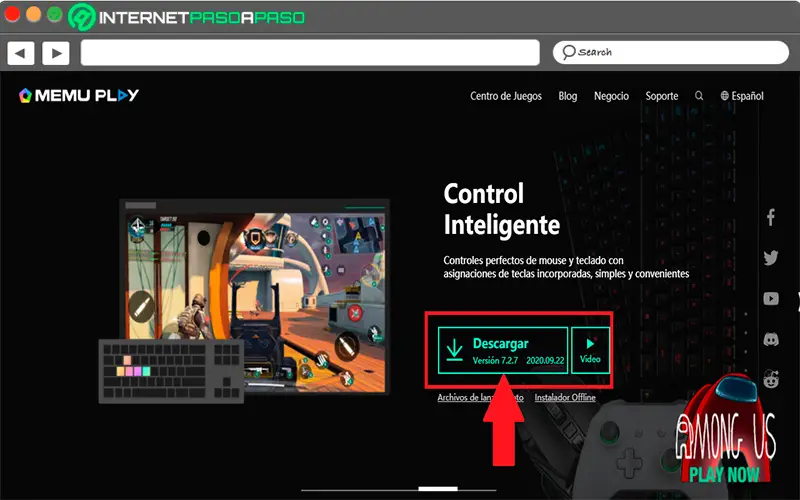800x500 pixels.
Task: Open the Twitter social icon
Action: click(771, 258)
